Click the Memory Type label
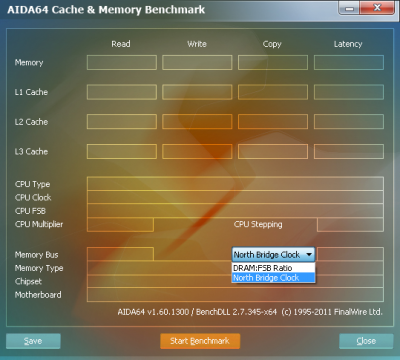Screen dimensions: 400x360 pos(39,268)
